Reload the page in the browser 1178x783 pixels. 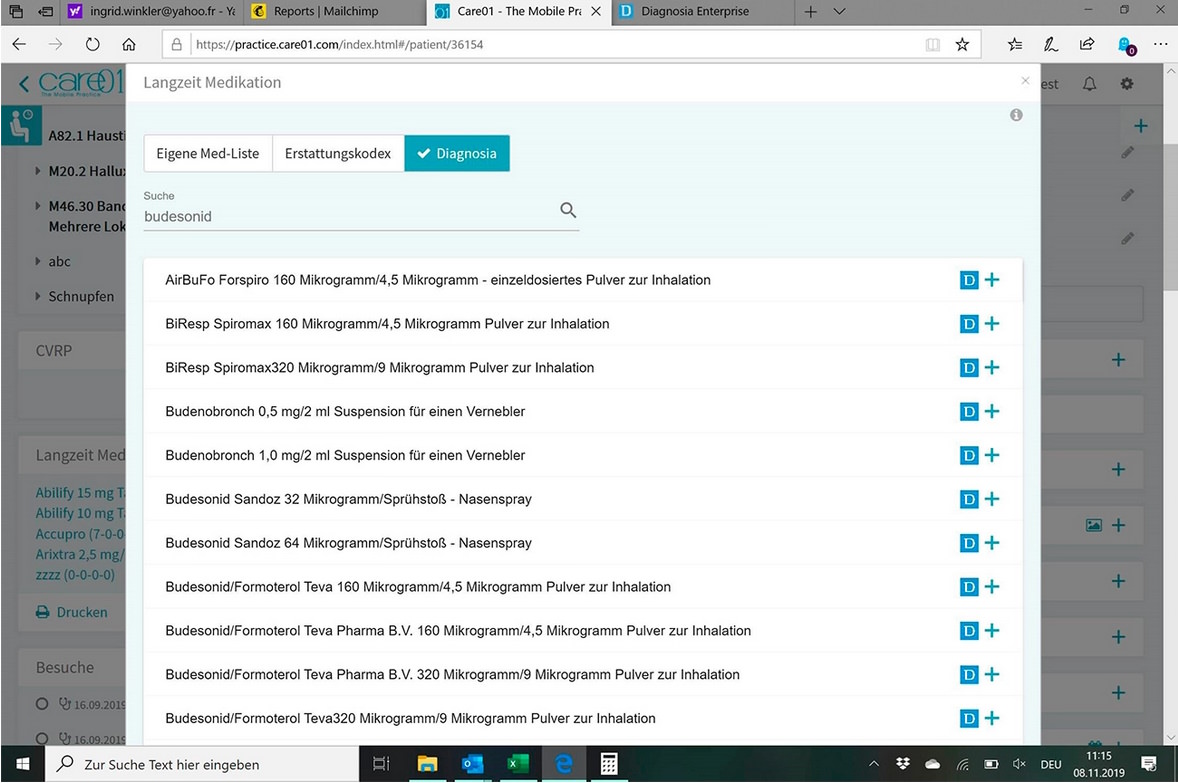coord(92,44)
